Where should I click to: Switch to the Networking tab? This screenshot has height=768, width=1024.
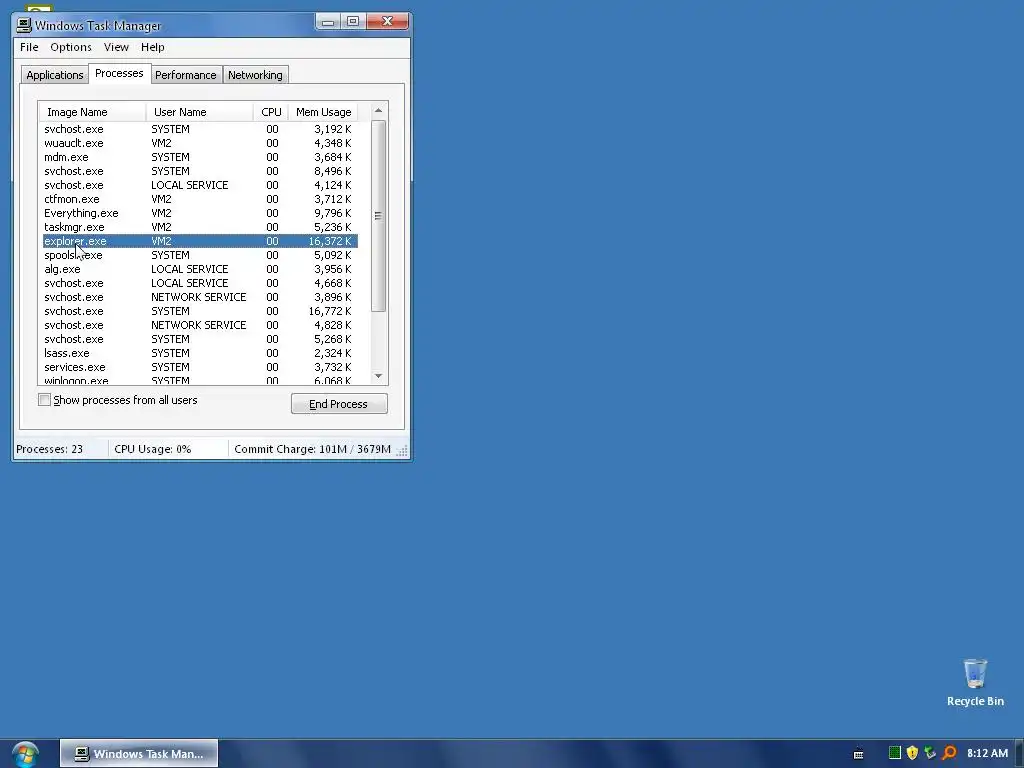pos(255,75)
